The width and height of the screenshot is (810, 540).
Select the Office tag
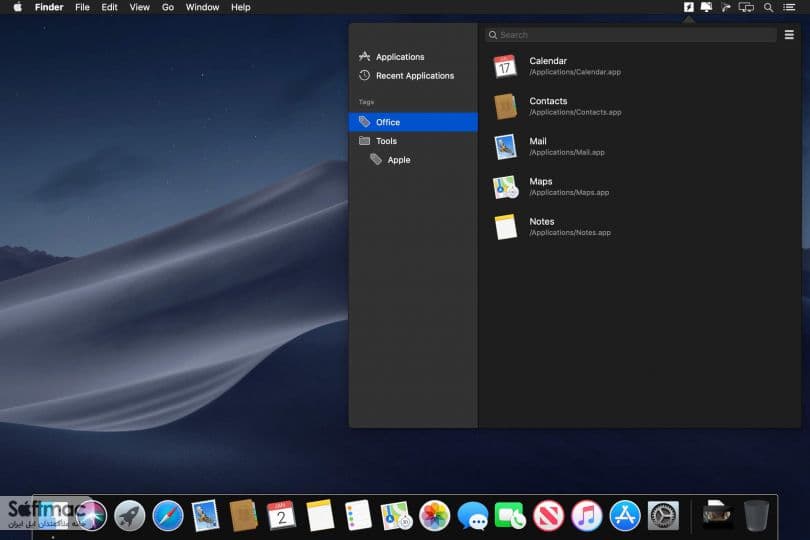[413, 122]
